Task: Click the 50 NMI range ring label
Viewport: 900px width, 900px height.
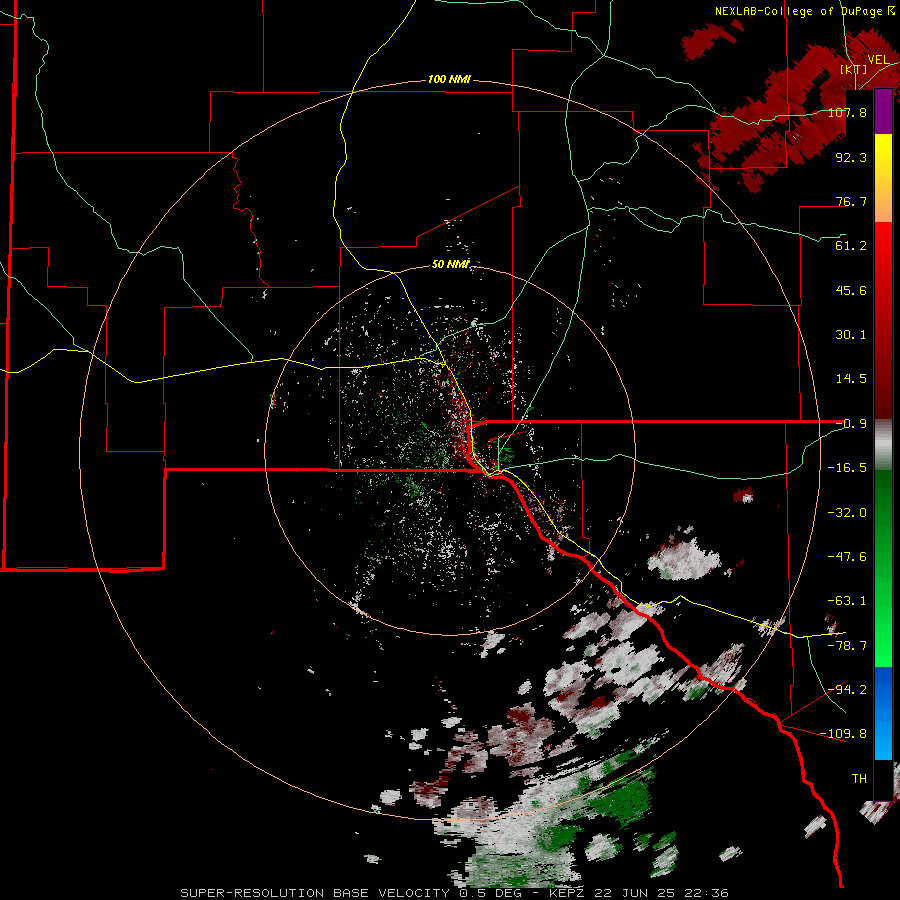Action: point(450,264)
